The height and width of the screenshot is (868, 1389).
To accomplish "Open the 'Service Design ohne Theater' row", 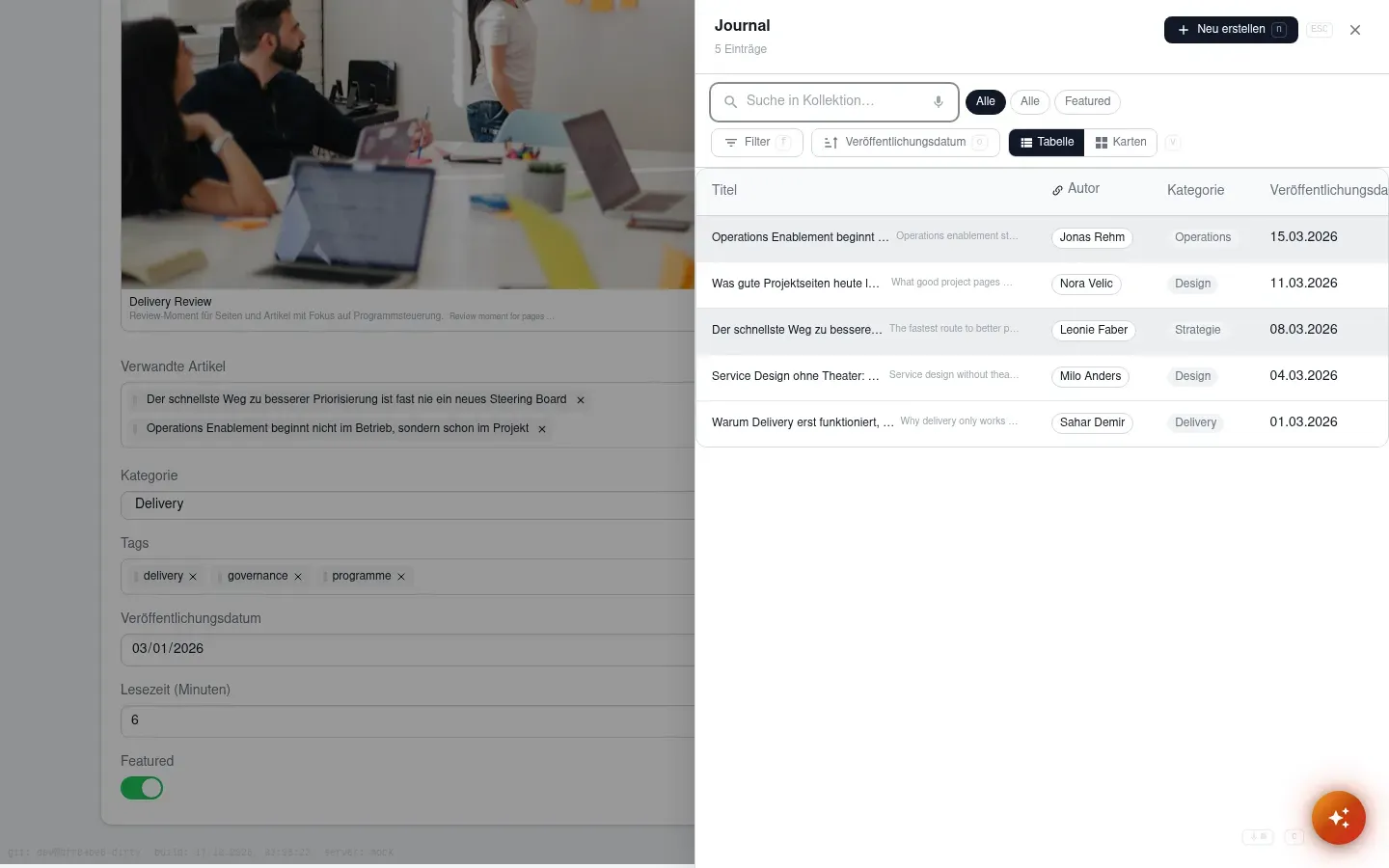I will point(1042,377).
